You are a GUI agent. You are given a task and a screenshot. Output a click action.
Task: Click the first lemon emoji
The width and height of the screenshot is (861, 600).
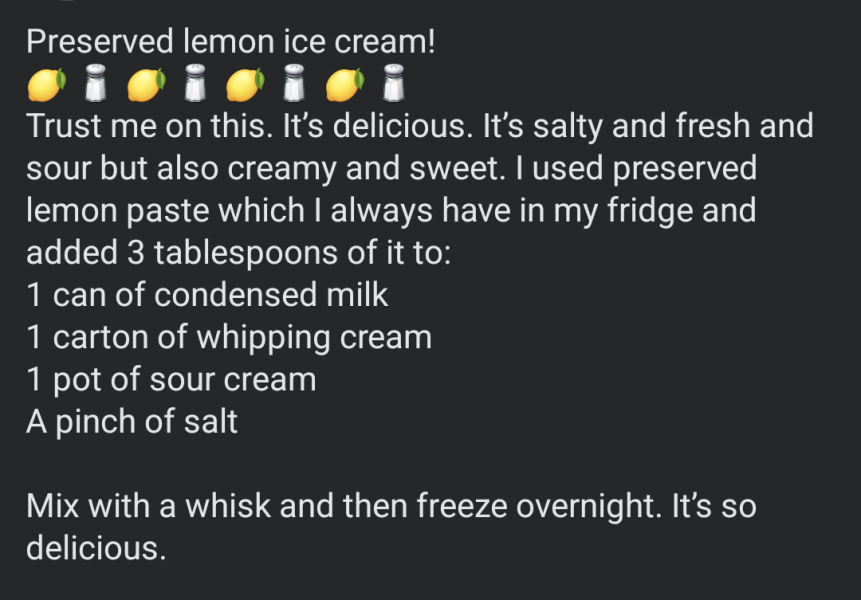tap(46, 85)
